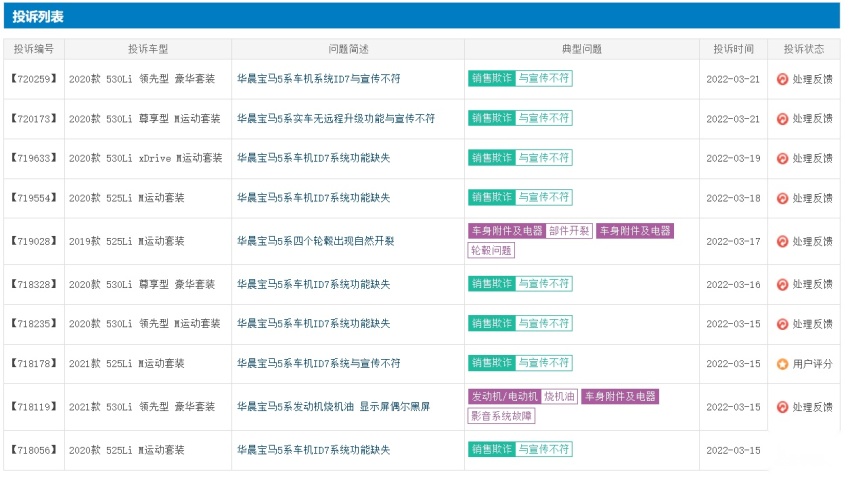Click car model 2020款 530Li 领先型 M运动套装
The width and height of the screenshot is (852, 478).
tap(145, 324)
